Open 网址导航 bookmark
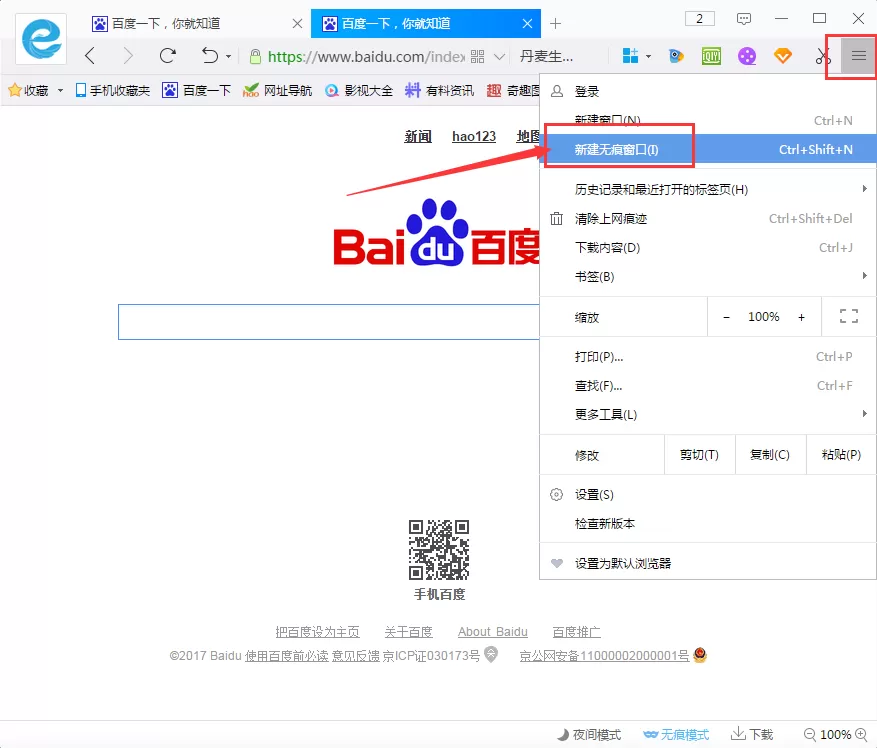 277,90
